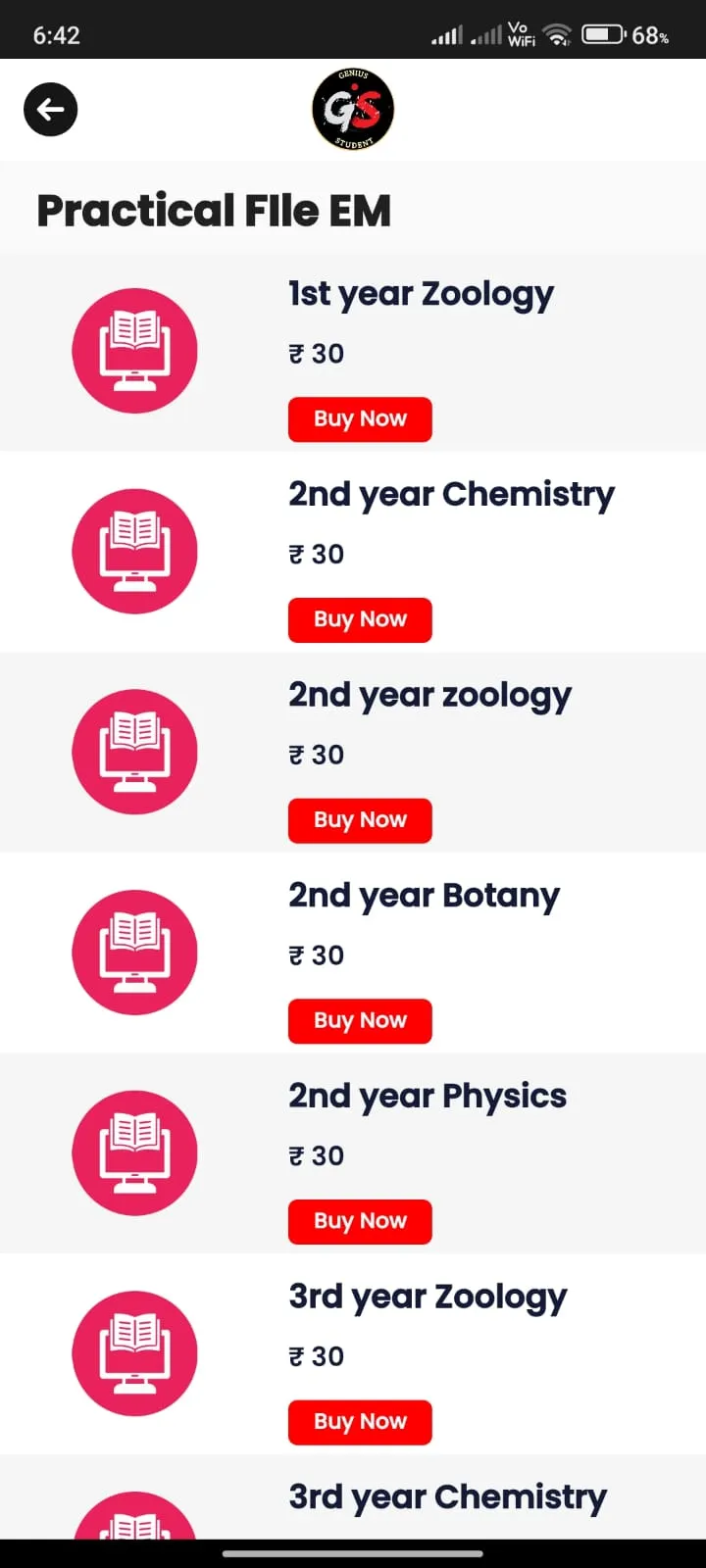Tap the back arrow icon
Viewport: 706px width, 1568px height.
(51, 110)
